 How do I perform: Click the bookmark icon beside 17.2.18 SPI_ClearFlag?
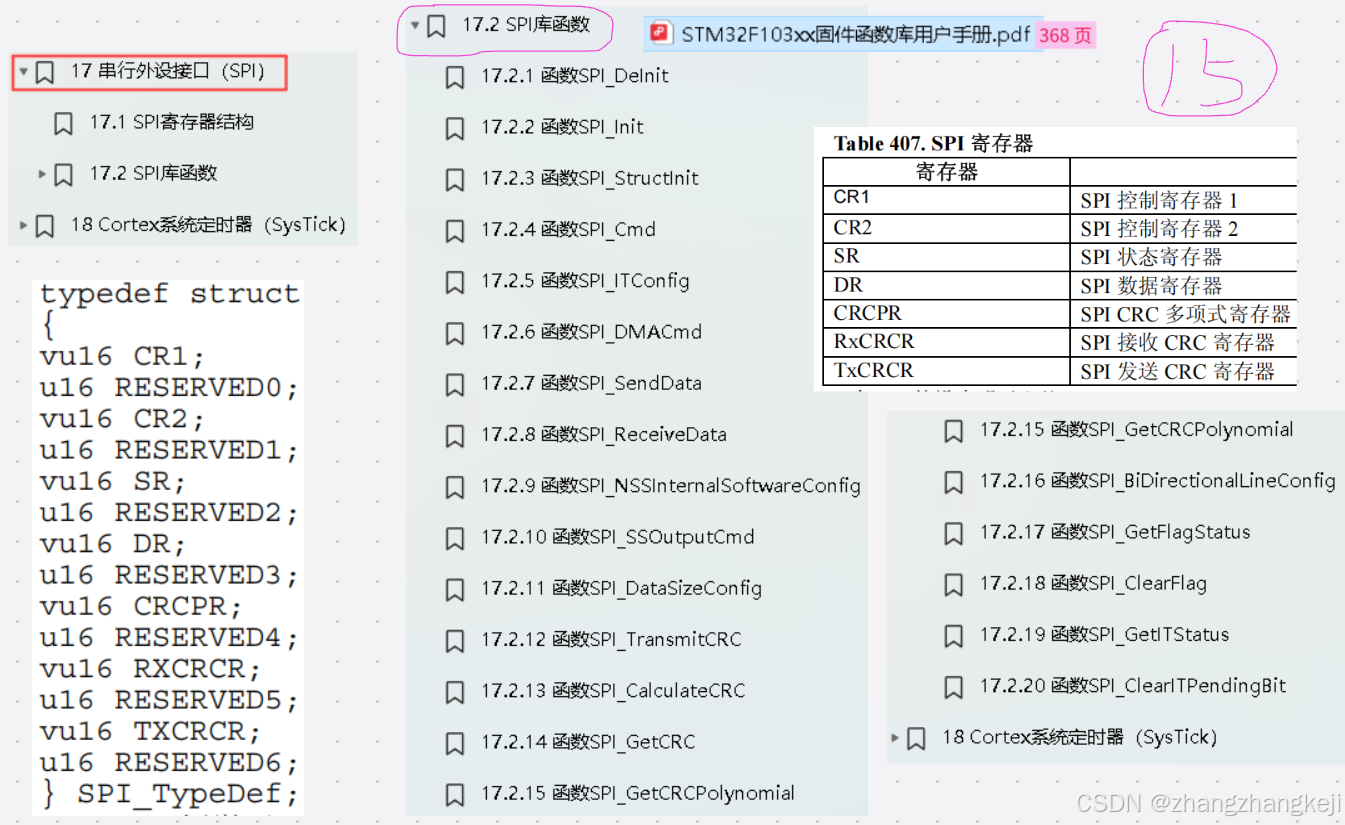pyautogui.click(x=954, y=584)
